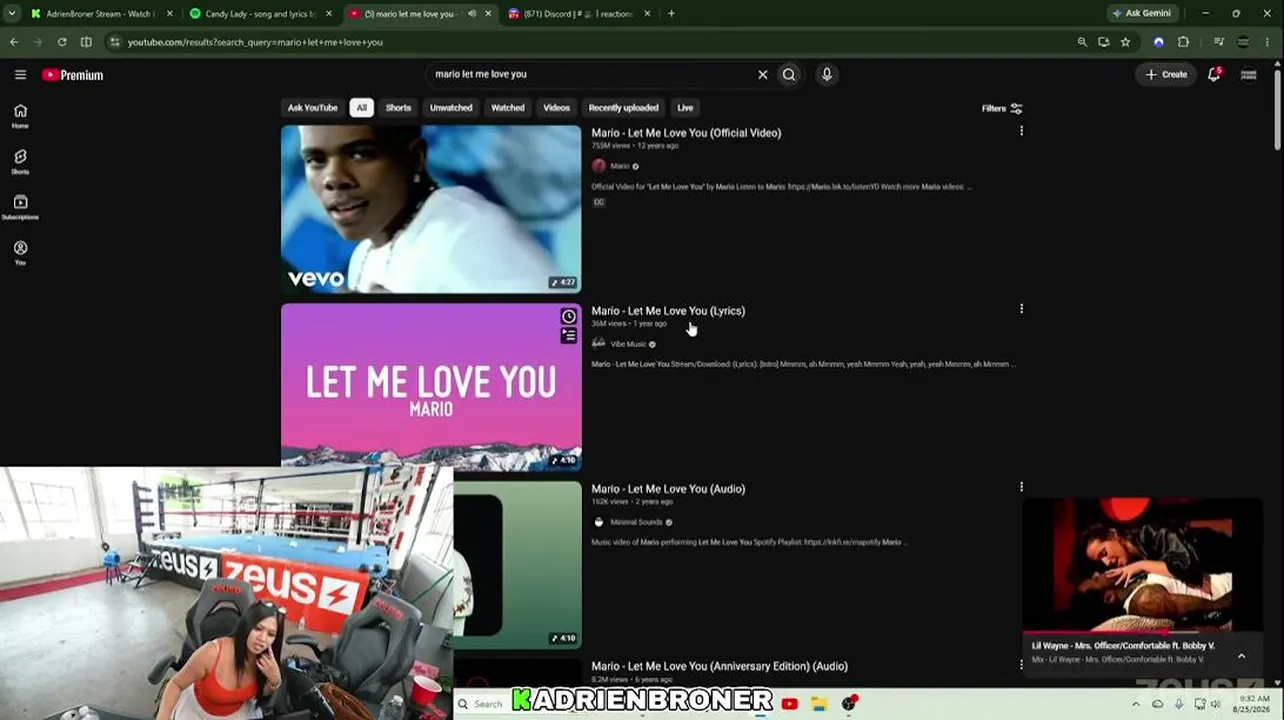Image resolution: width=1284 pixels, height=720 pixels.
Task: Select the Live filter chip
Action: tap(685, 108)
